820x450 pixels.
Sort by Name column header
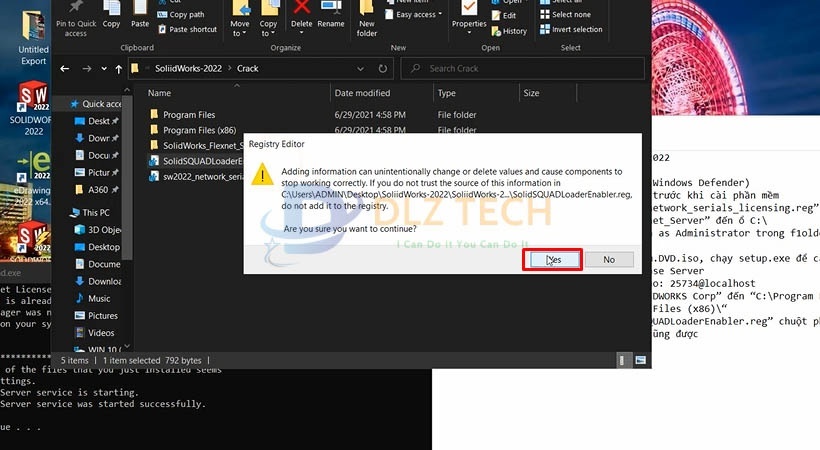[x=159, y=93]
